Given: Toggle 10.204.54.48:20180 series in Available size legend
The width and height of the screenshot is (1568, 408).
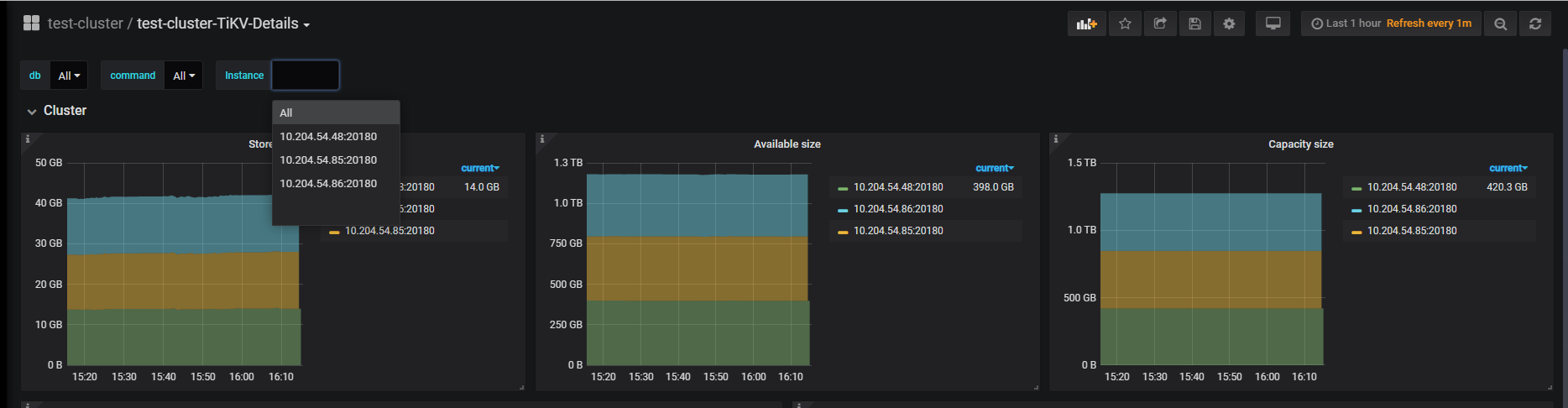Looking at the screenshot, I should pos(897,187).
